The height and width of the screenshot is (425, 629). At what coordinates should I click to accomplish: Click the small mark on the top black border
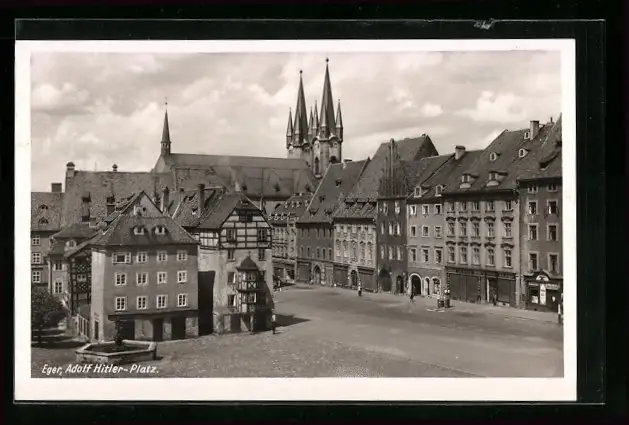point(485,24)
